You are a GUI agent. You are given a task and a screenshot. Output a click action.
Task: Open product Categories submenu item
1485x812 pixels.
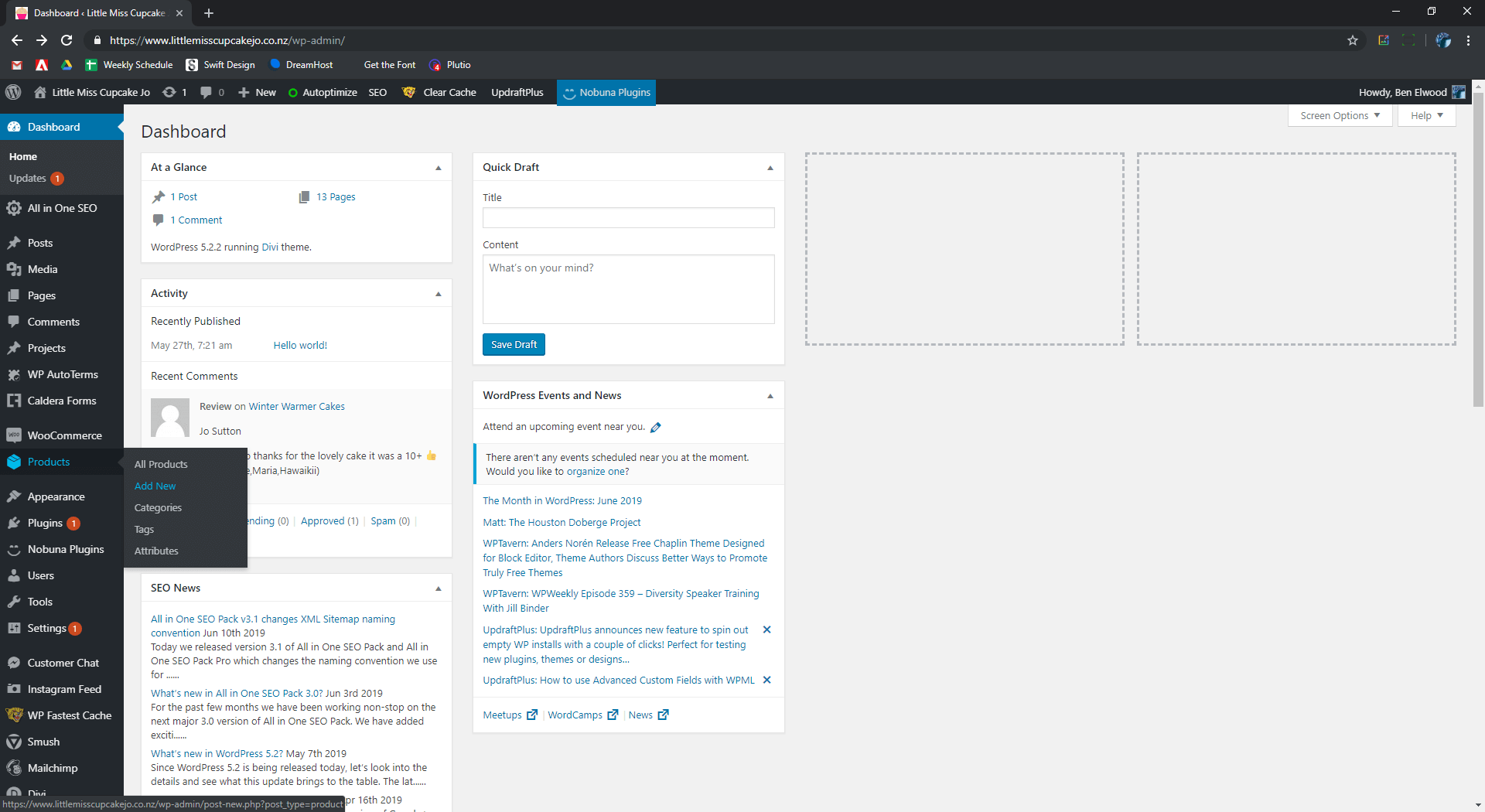click(158, 507)
